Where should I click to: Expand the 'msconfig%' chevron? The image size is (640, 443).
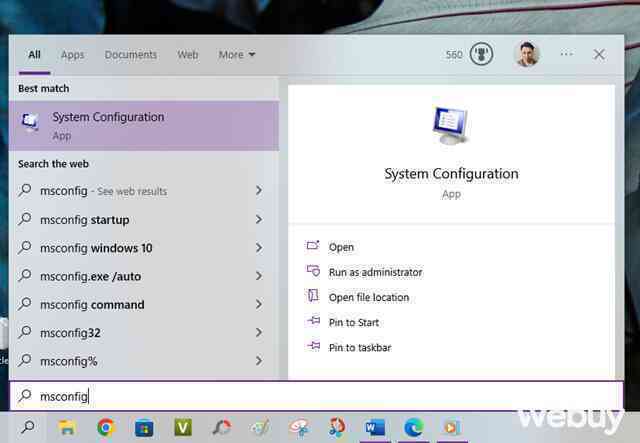259,361
